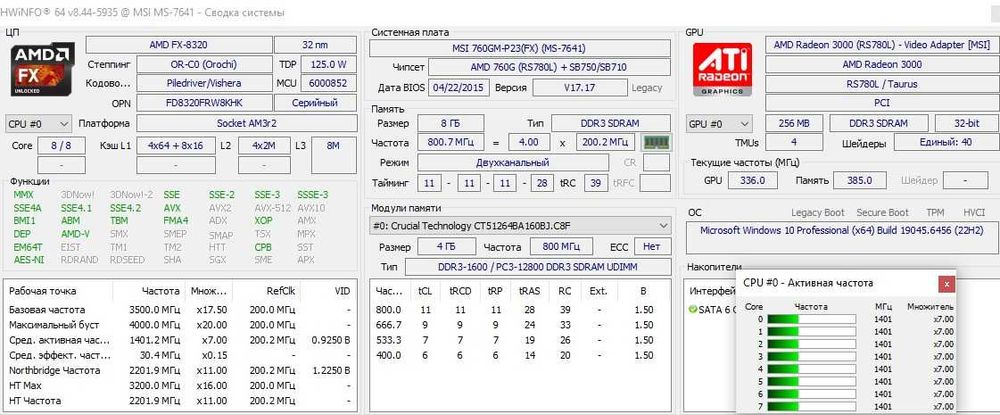Click the AMD FX-8320 processor name field
This screenshot has width=1000, height=415.
pos(179,45)
